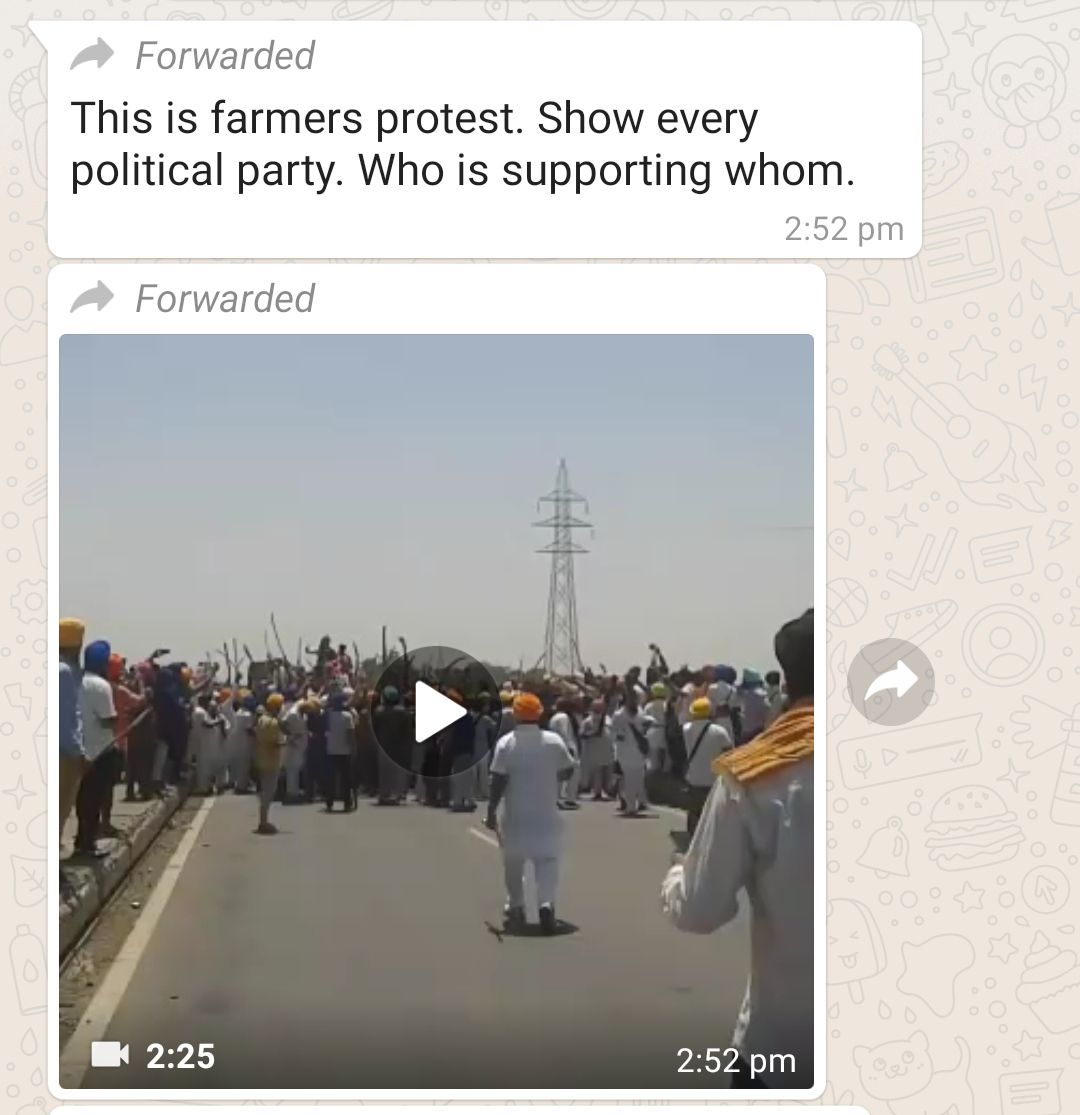The height and width of the screenshot is (1115, 1080).
Task: Tap the 2:52 pm timestamp on the video
Action: [x=736, y=1060]
